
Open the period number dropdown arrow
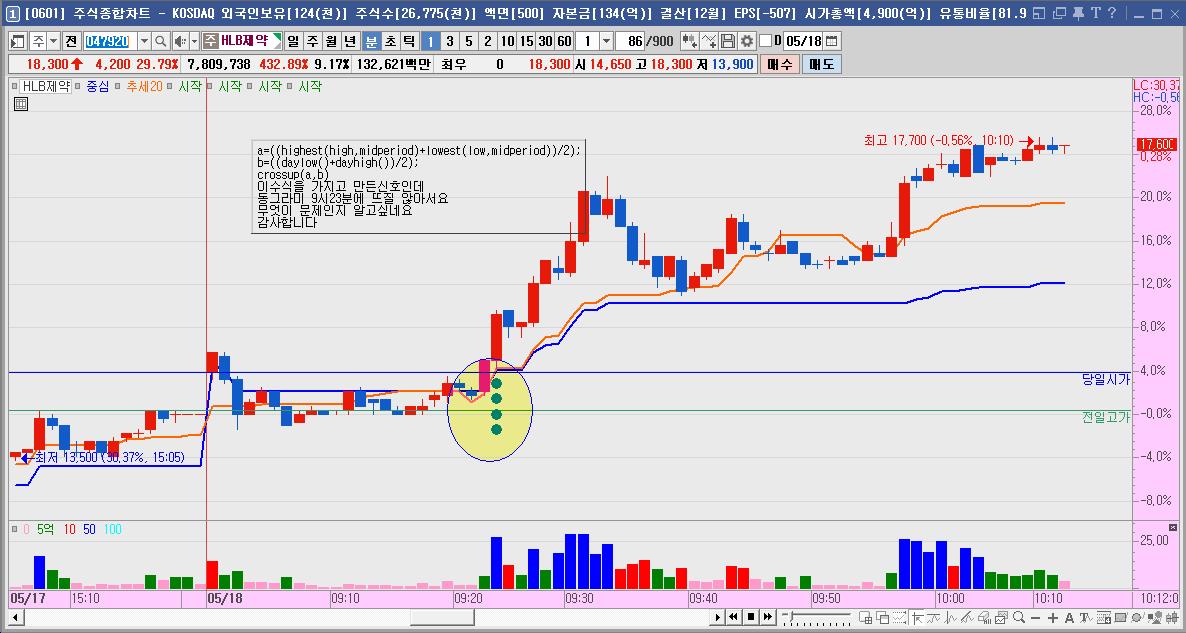point(607,41)
